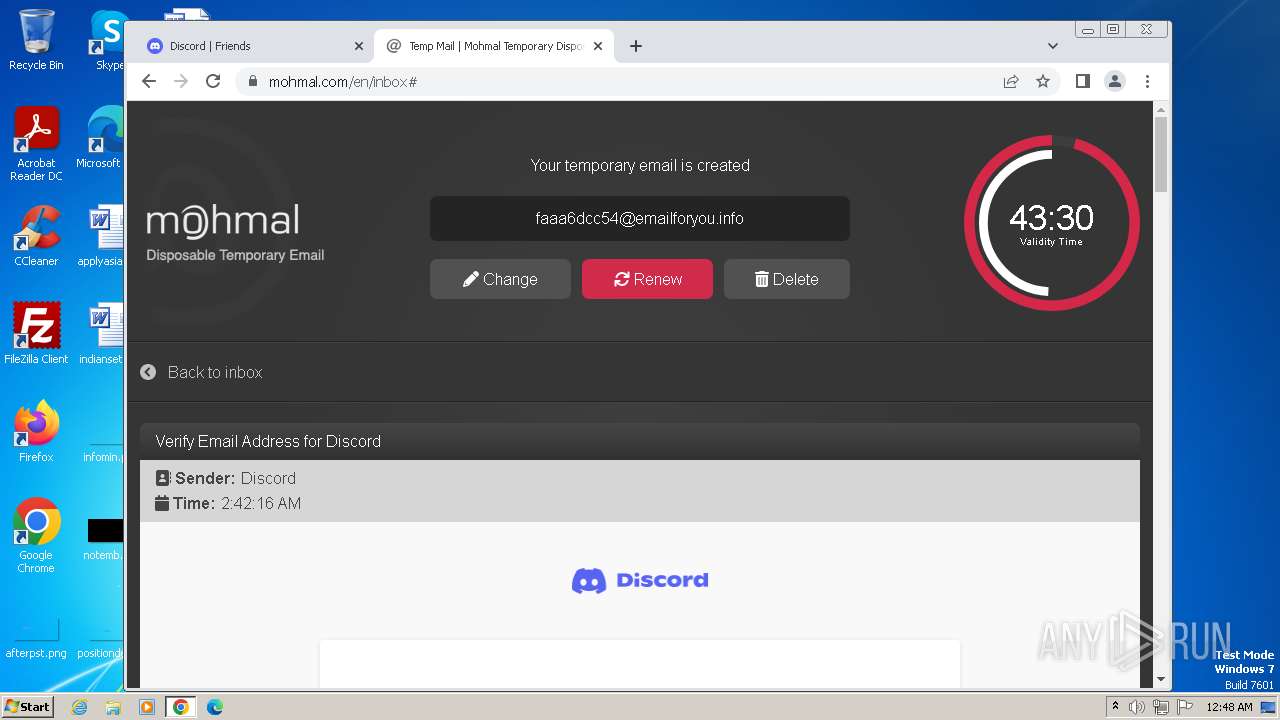This screenshot has width=1280, height=720.
Task: Click the page scrollbar thumb
Action: [x=1160, y=154]
